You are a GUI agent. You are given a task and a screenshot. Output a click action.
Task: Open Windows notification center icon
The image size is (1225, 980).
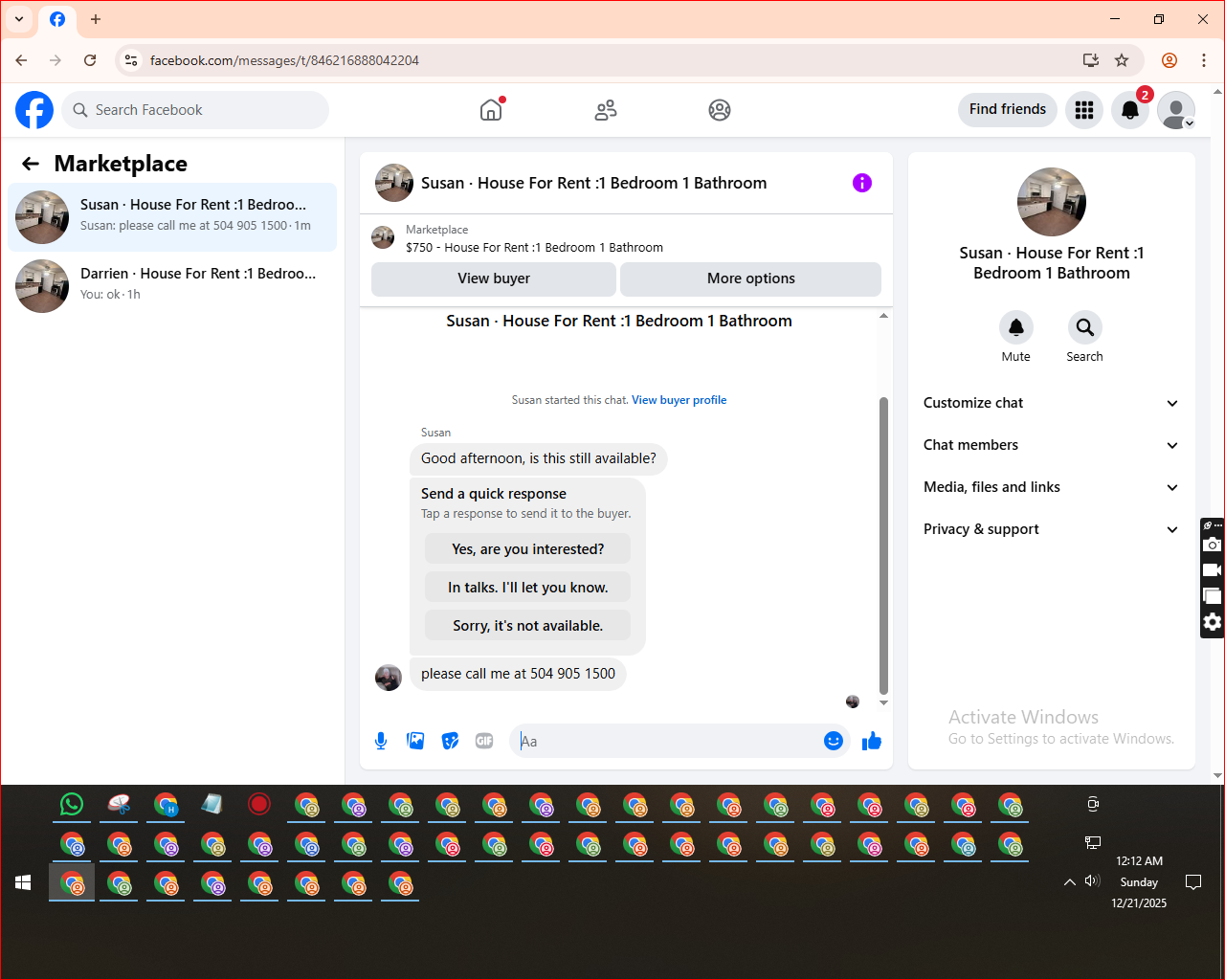click(x=1193, y=882)
